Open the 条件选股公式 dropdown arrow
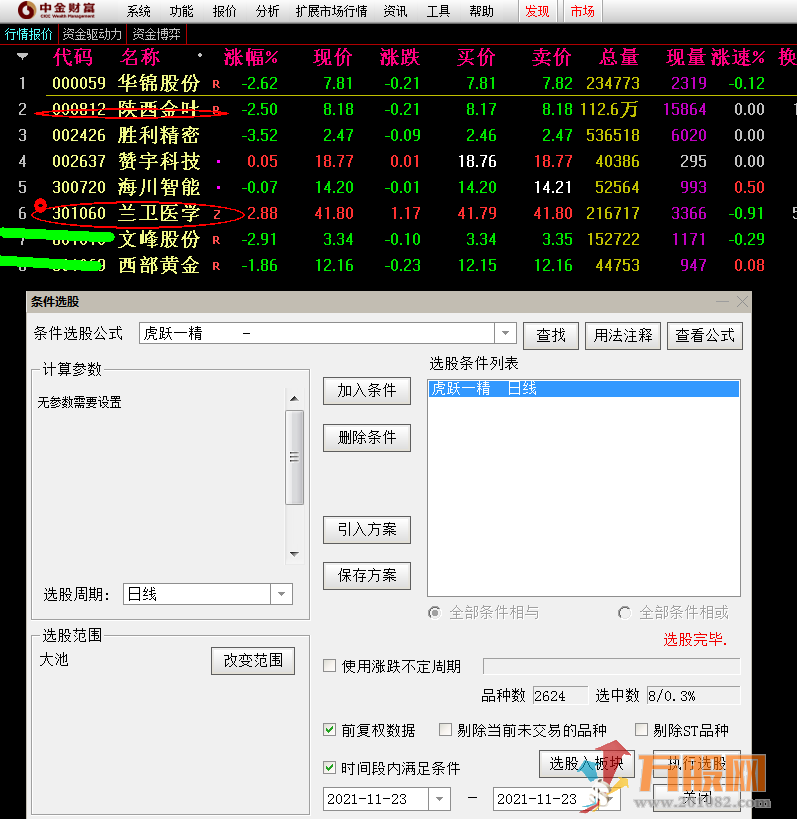Viewport: 797px width, 819px height. (505, 333)
